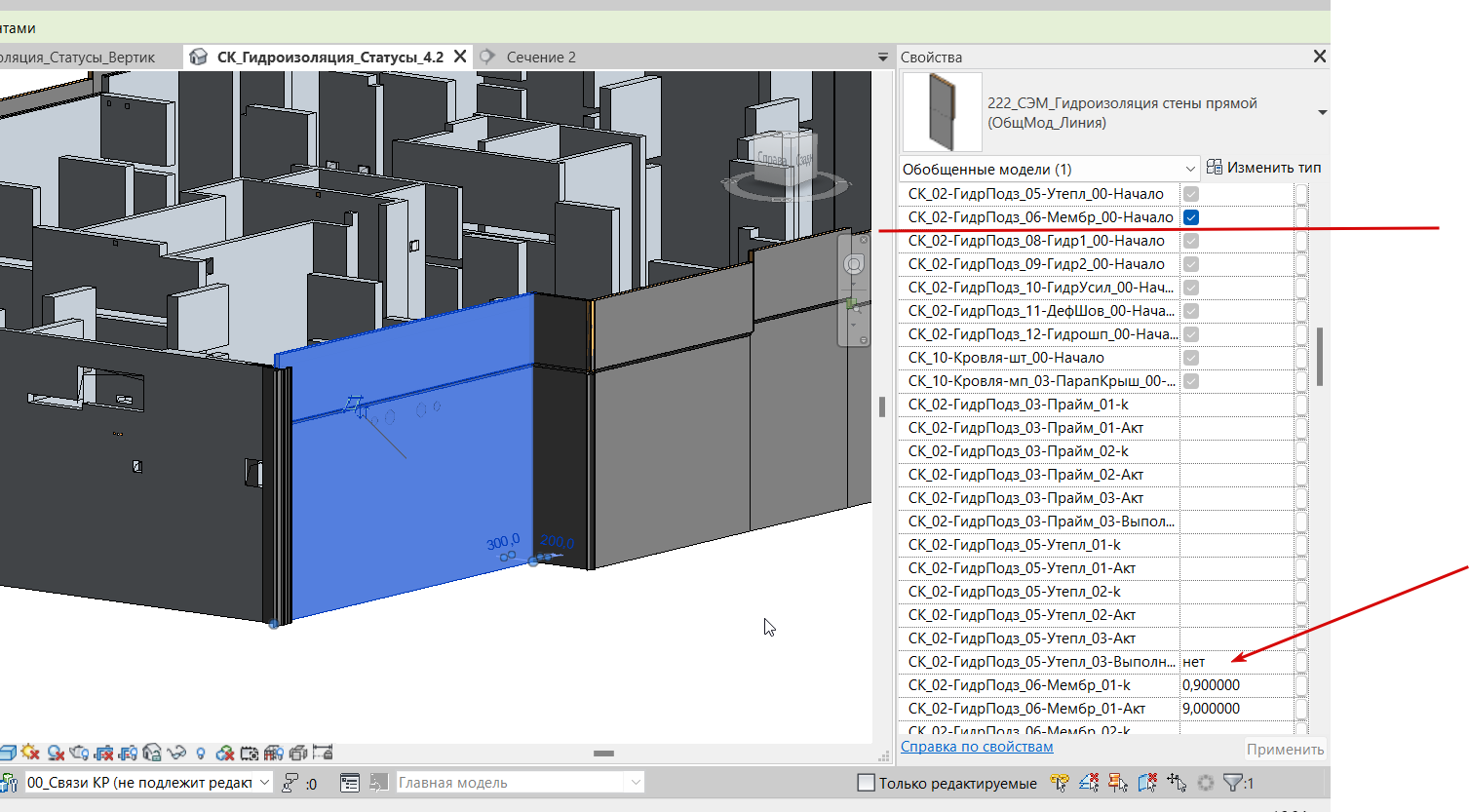Screen dimensions: 1469x812
Task: Uncheck СК_02-ГидрПодз_06-Мембр_00-Начало checkbox
Action: click(x=1191, y=217)
